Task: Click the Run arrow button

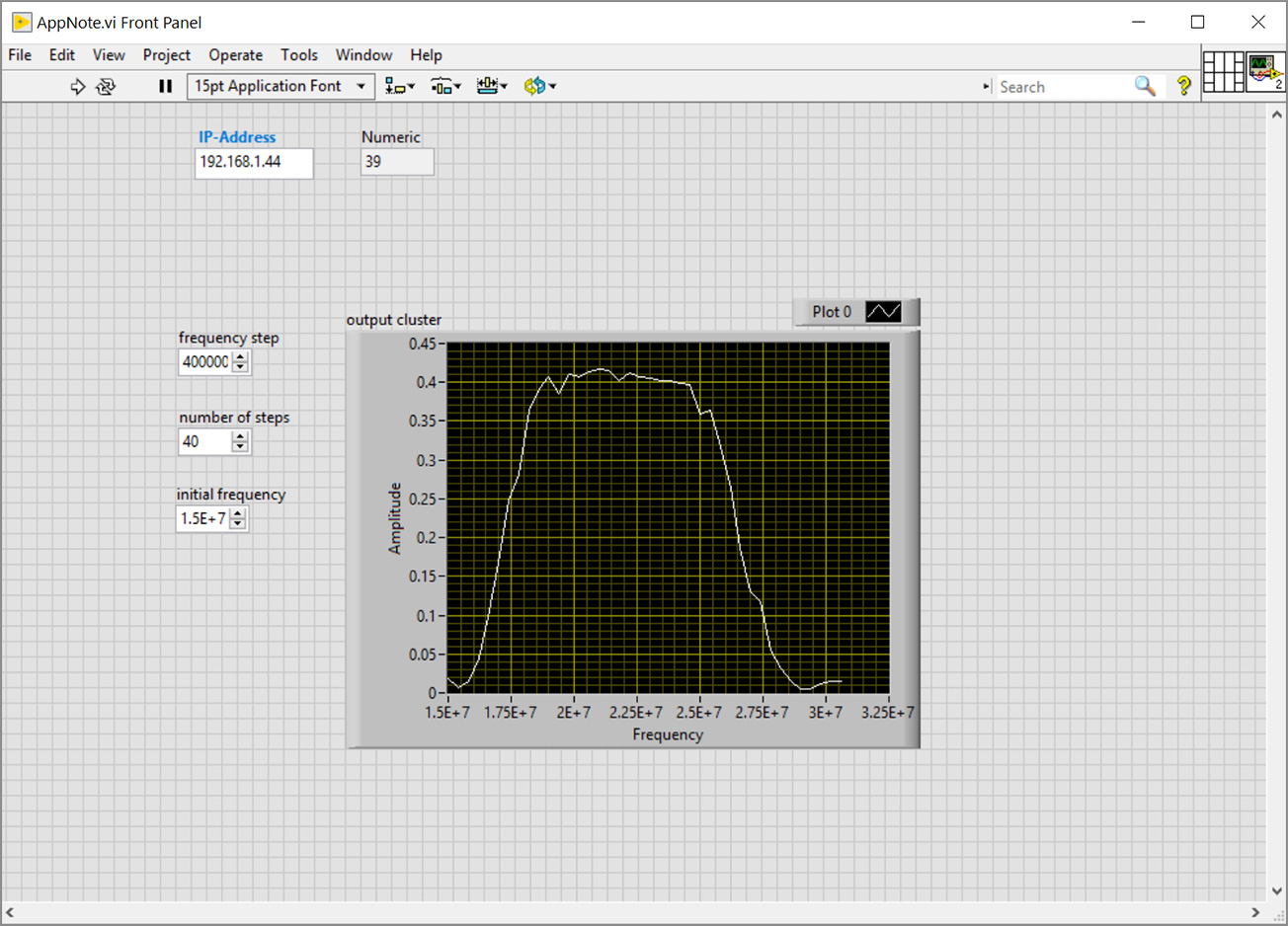Action: coord(77,87)
